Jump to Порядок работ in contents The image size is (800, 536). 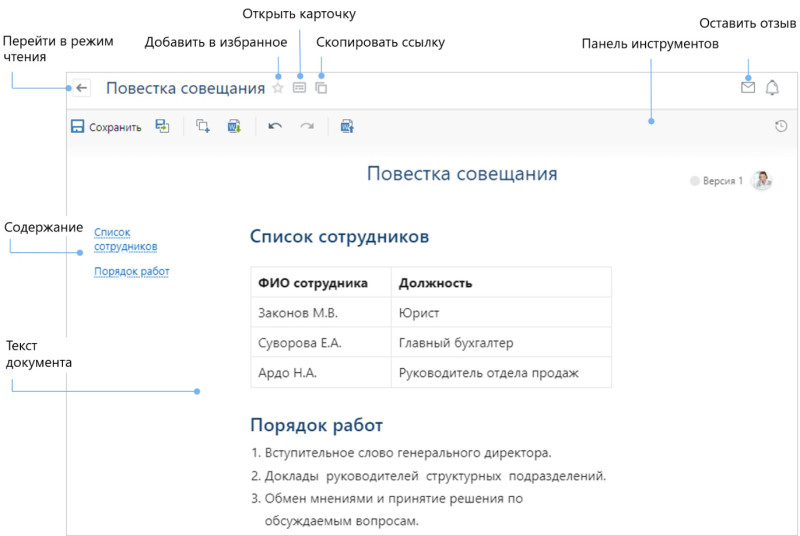(132, 271)
